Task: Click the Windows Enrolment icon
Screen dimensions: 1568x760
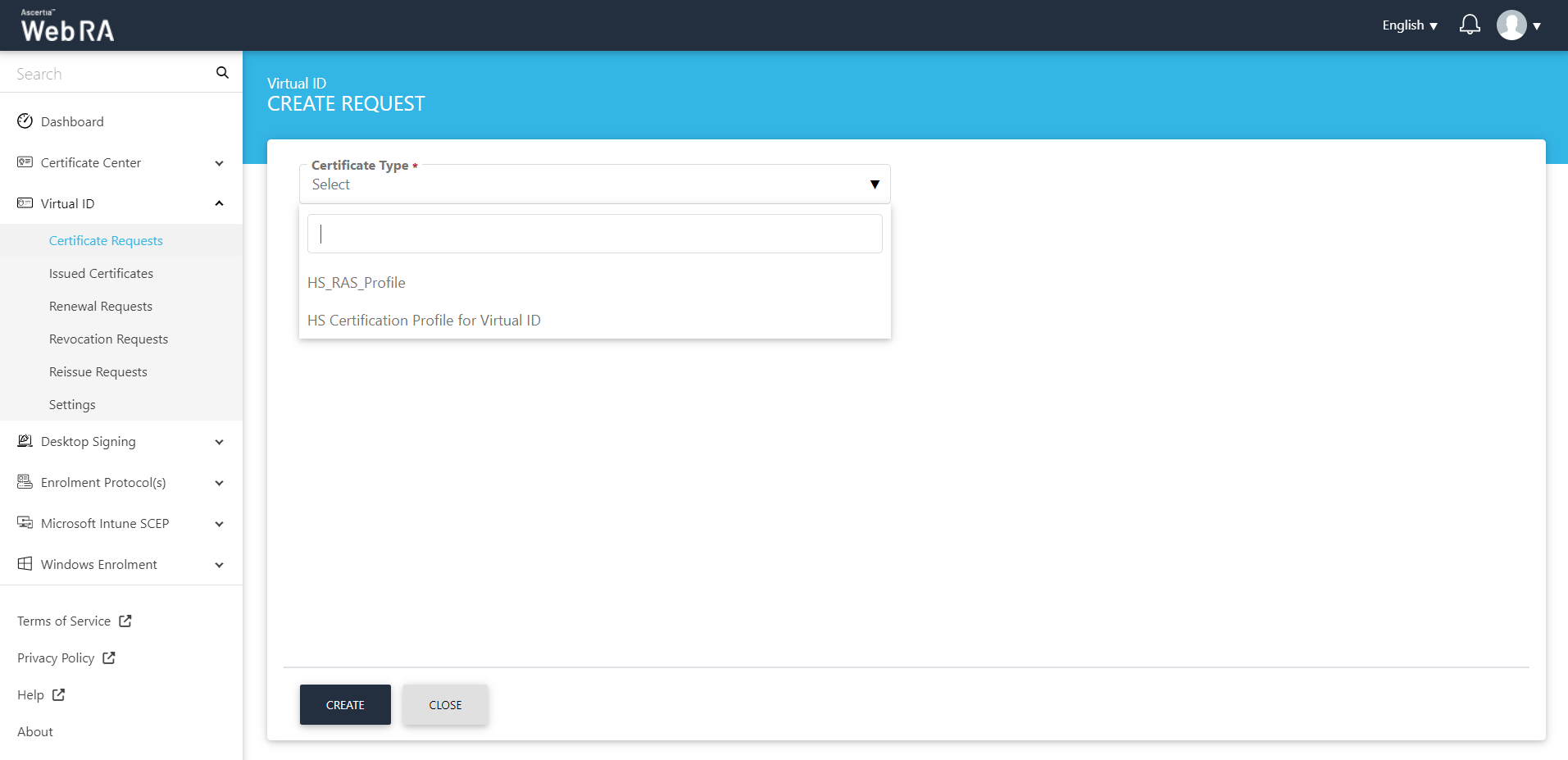Action: [x=25, y=564]
